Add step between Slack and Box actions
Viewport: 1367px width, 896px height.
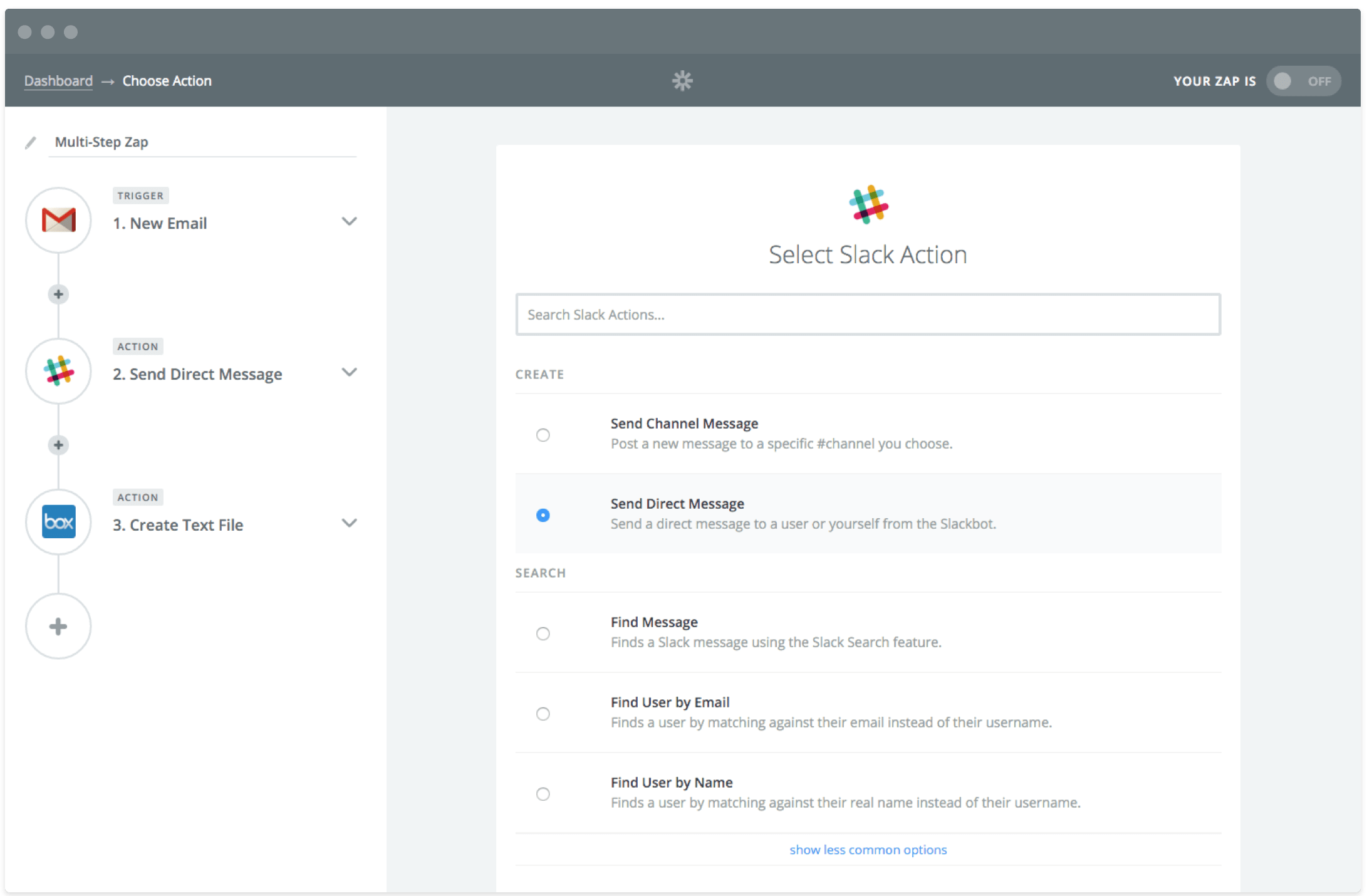58,445
